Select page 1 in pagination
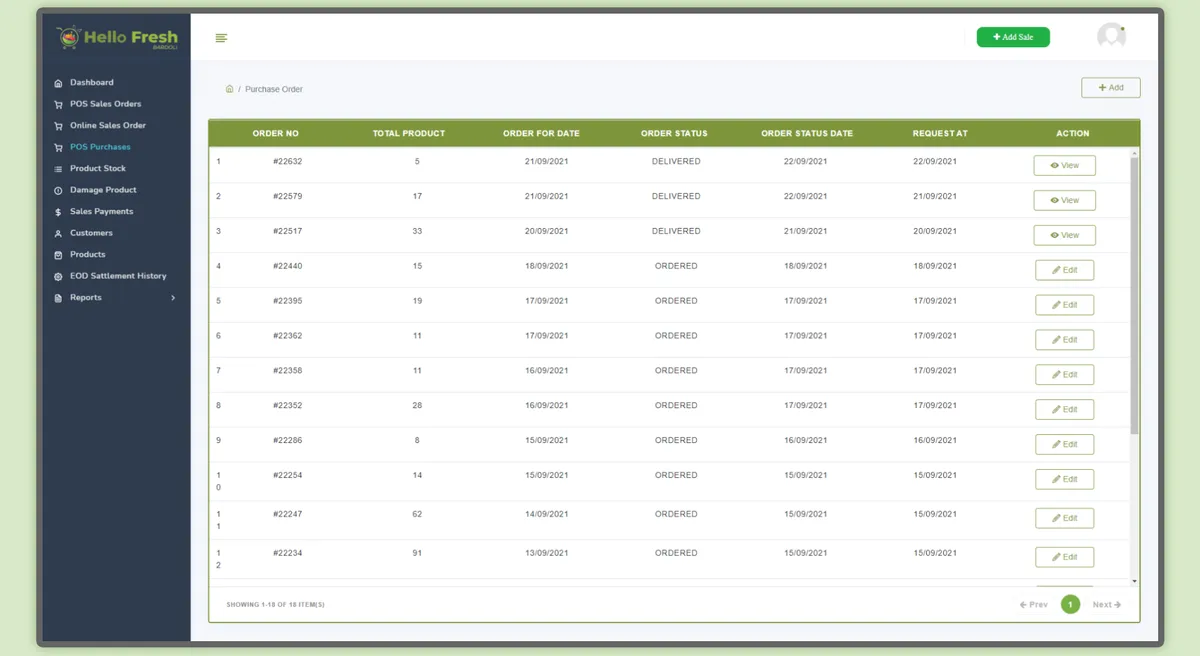1200x656 pixels. [x=1070, y=605]
